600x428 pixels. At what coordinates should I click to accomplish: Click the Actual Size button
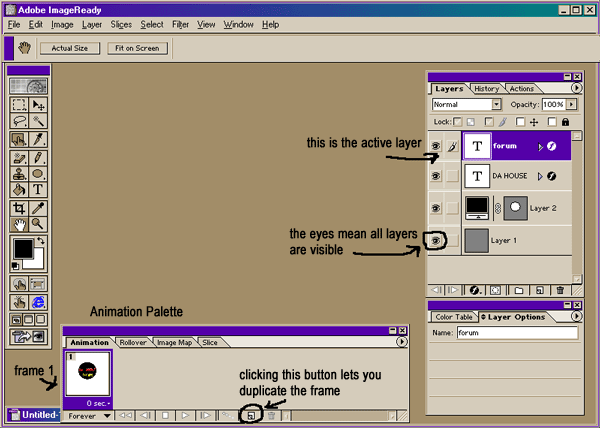coord(70,47)
